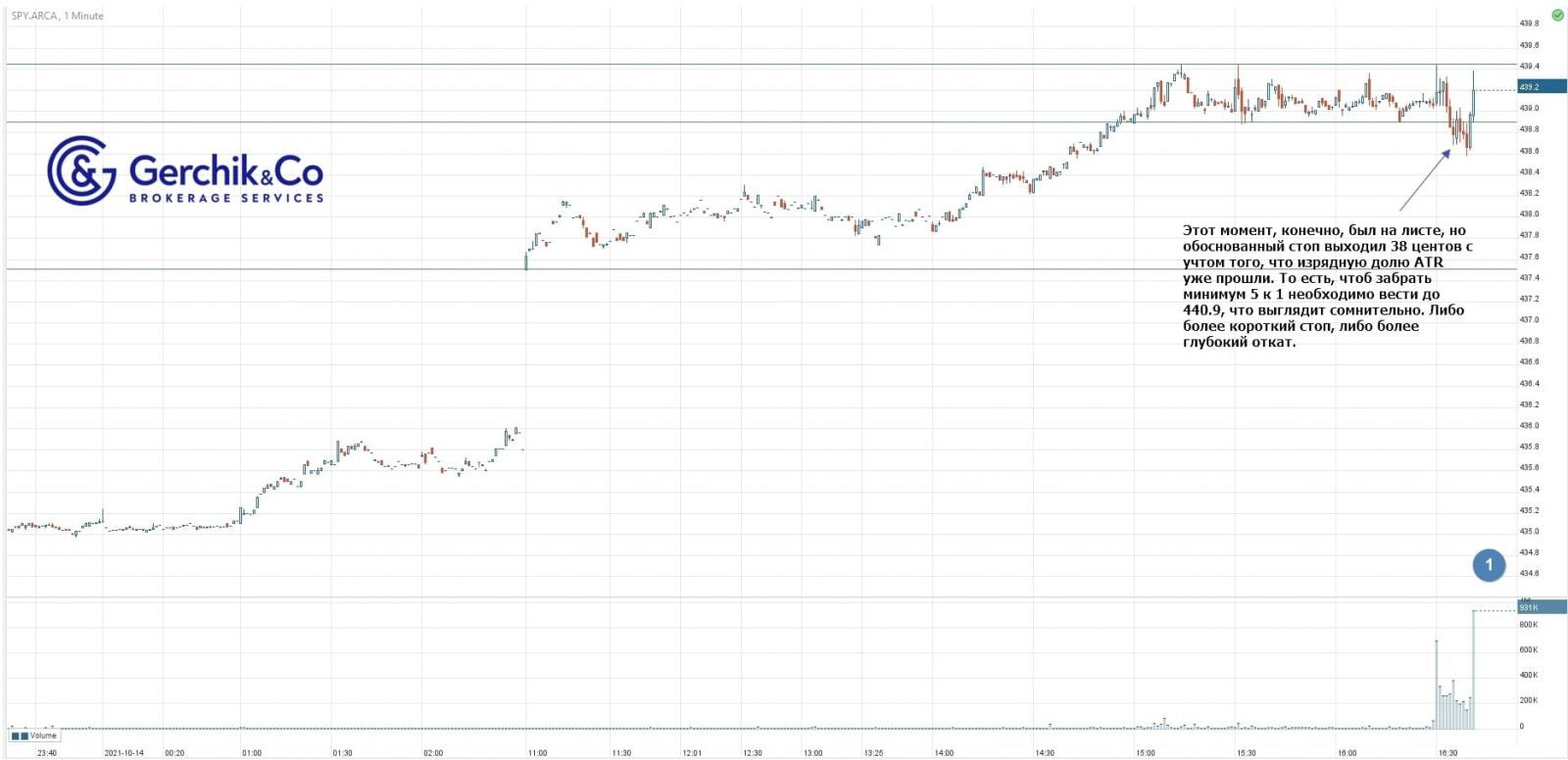Click the Volume legend color icon
Viewport: 1568px width, 760px height.
tap(20, 736)
